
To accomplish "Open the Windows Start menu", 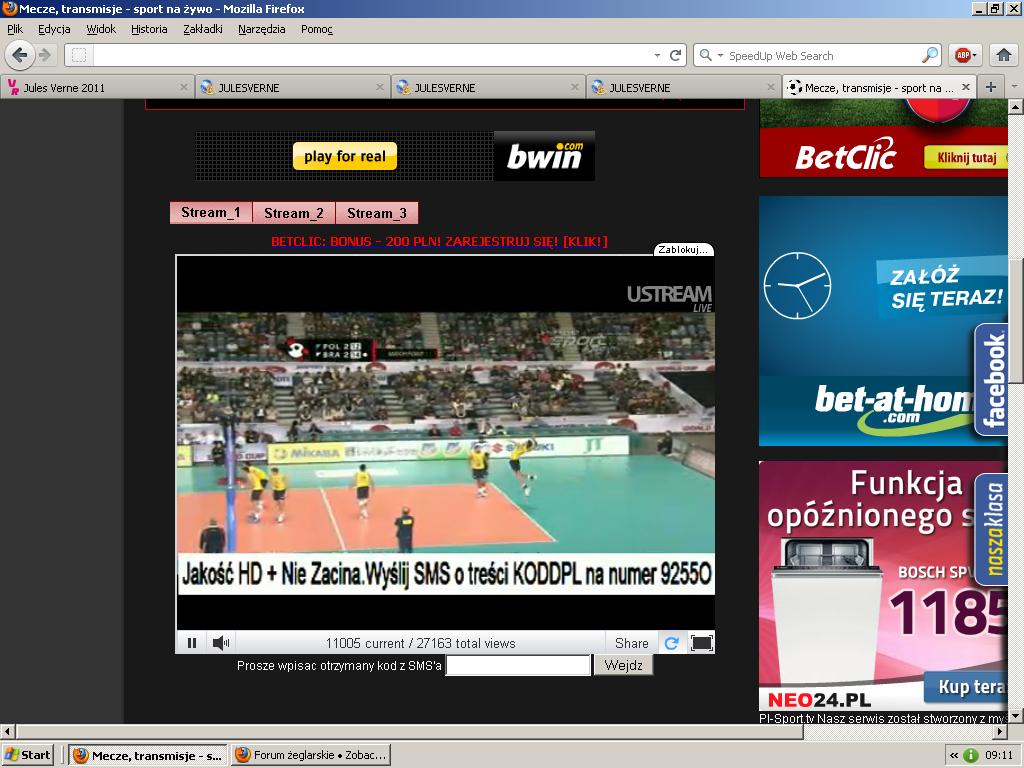I will coord(28,755).
